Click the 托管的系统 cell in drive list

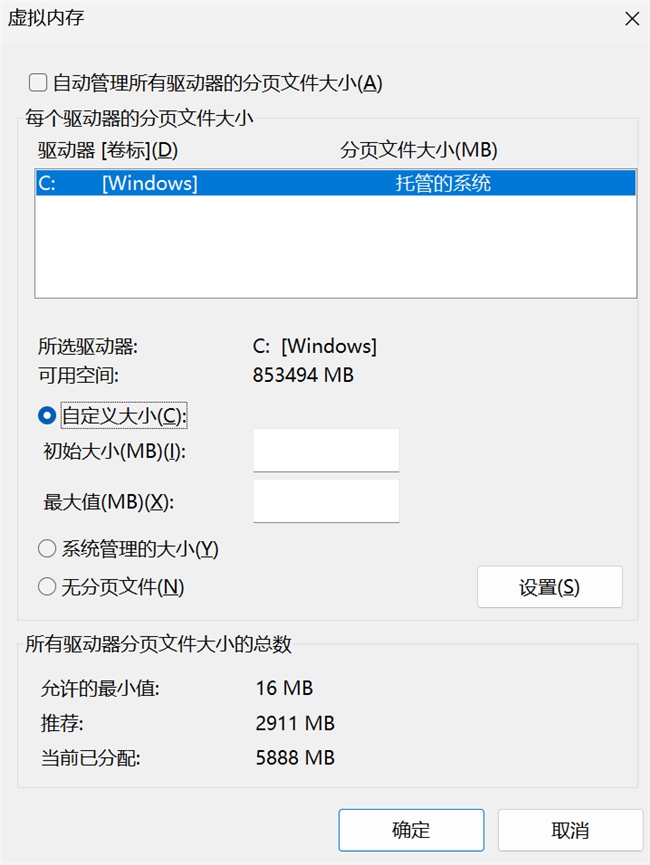(443, 183)
